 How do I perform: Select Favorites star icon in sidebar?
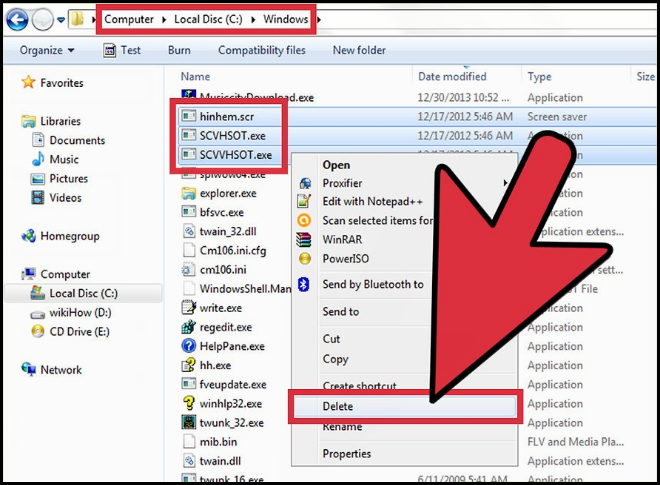tap(28, 82)
